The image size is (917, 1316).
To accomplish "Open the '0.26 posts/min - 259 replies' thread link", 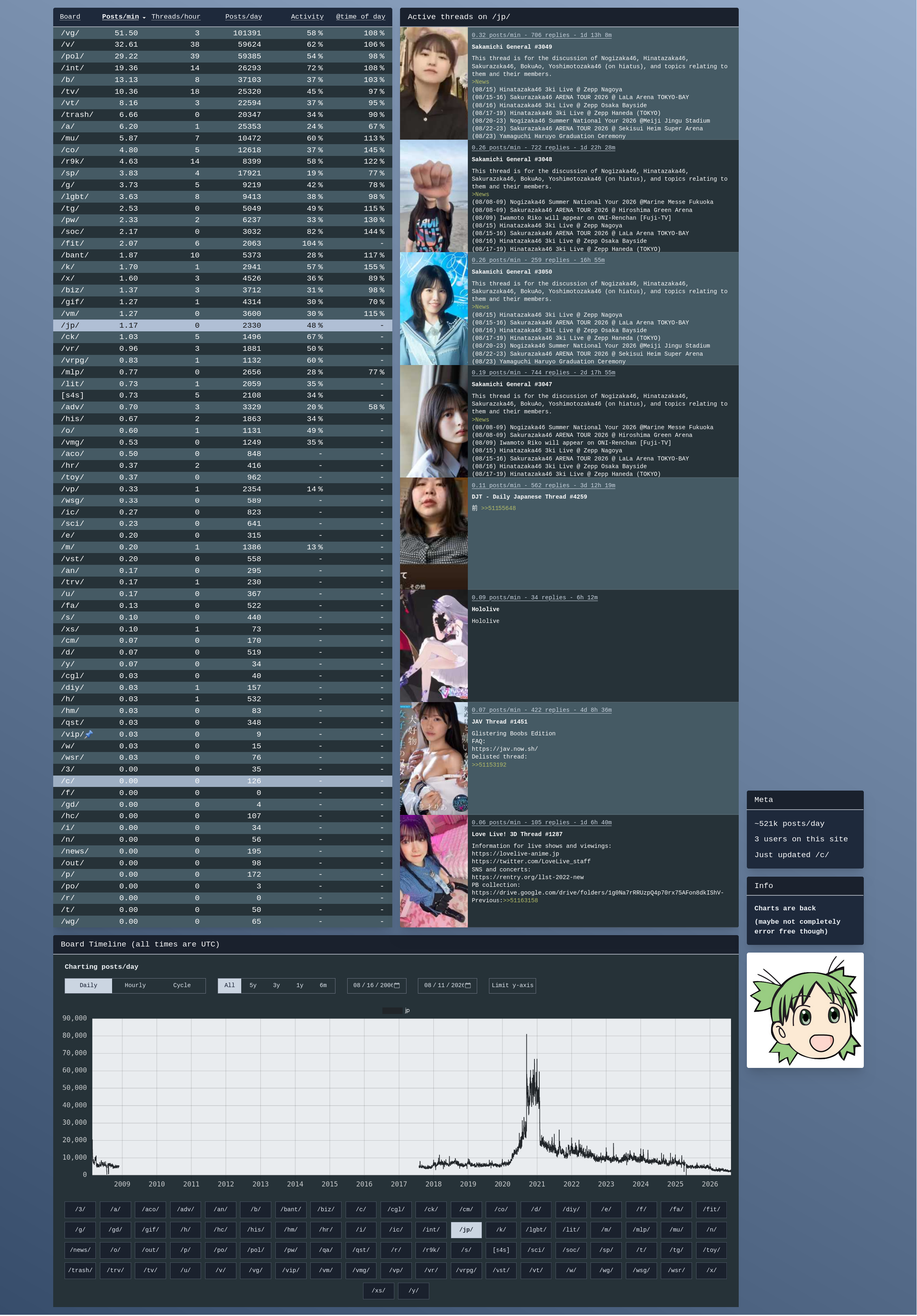I will [538, 260].
